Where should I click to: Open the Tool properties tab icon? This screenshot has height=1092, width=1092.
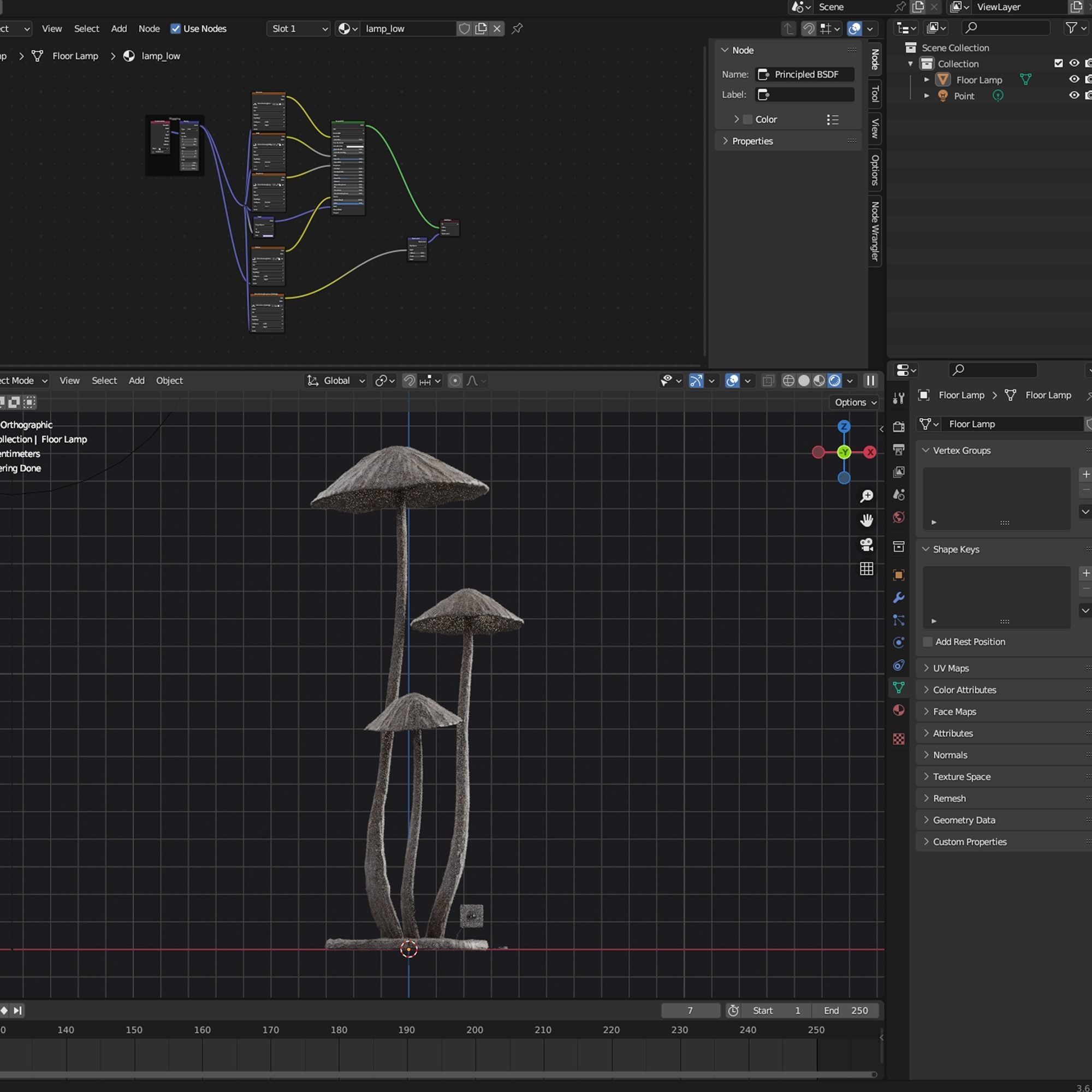click(899, 399)
